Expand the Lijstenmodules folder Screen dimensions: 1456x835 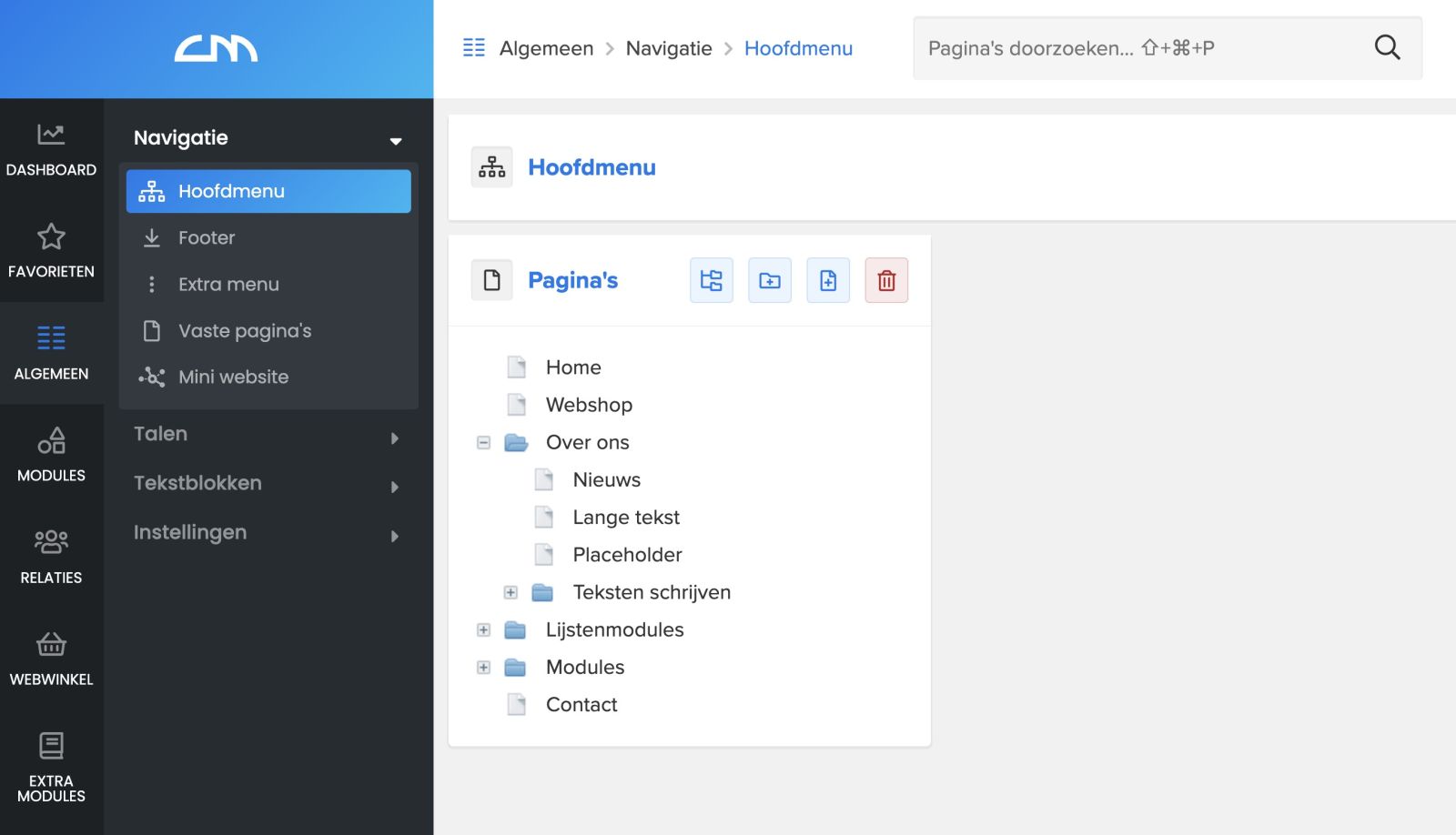pyautogui.click(x=483, y=629)
